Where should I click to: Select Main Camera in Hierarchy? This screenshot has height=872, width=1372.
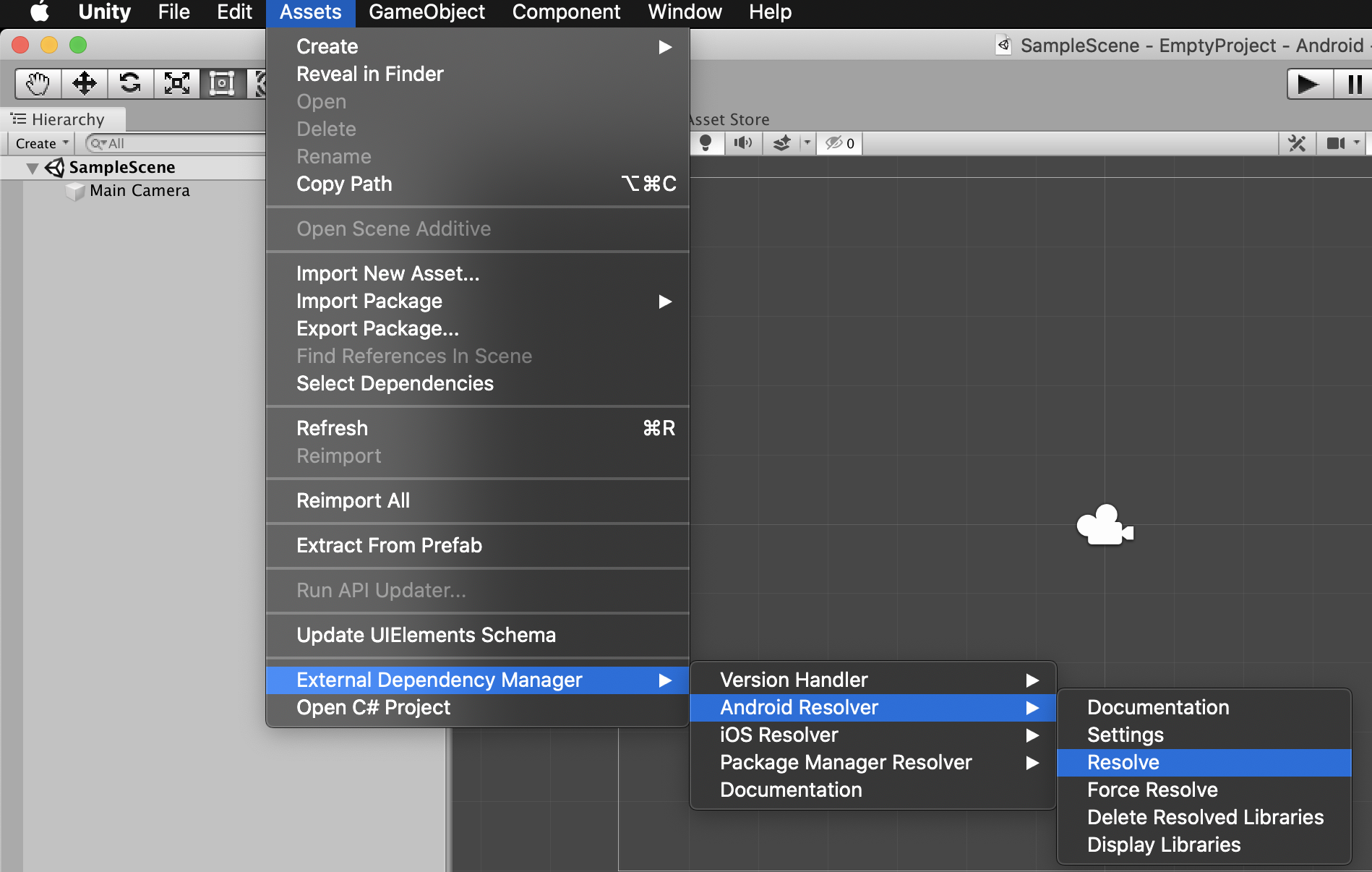point(140,190)
